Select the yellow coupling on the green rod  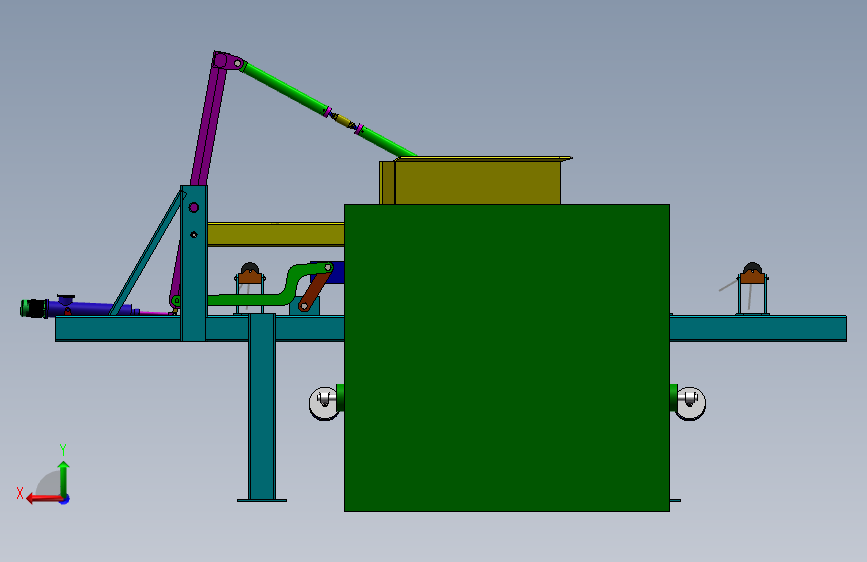[x=343, y=121]
